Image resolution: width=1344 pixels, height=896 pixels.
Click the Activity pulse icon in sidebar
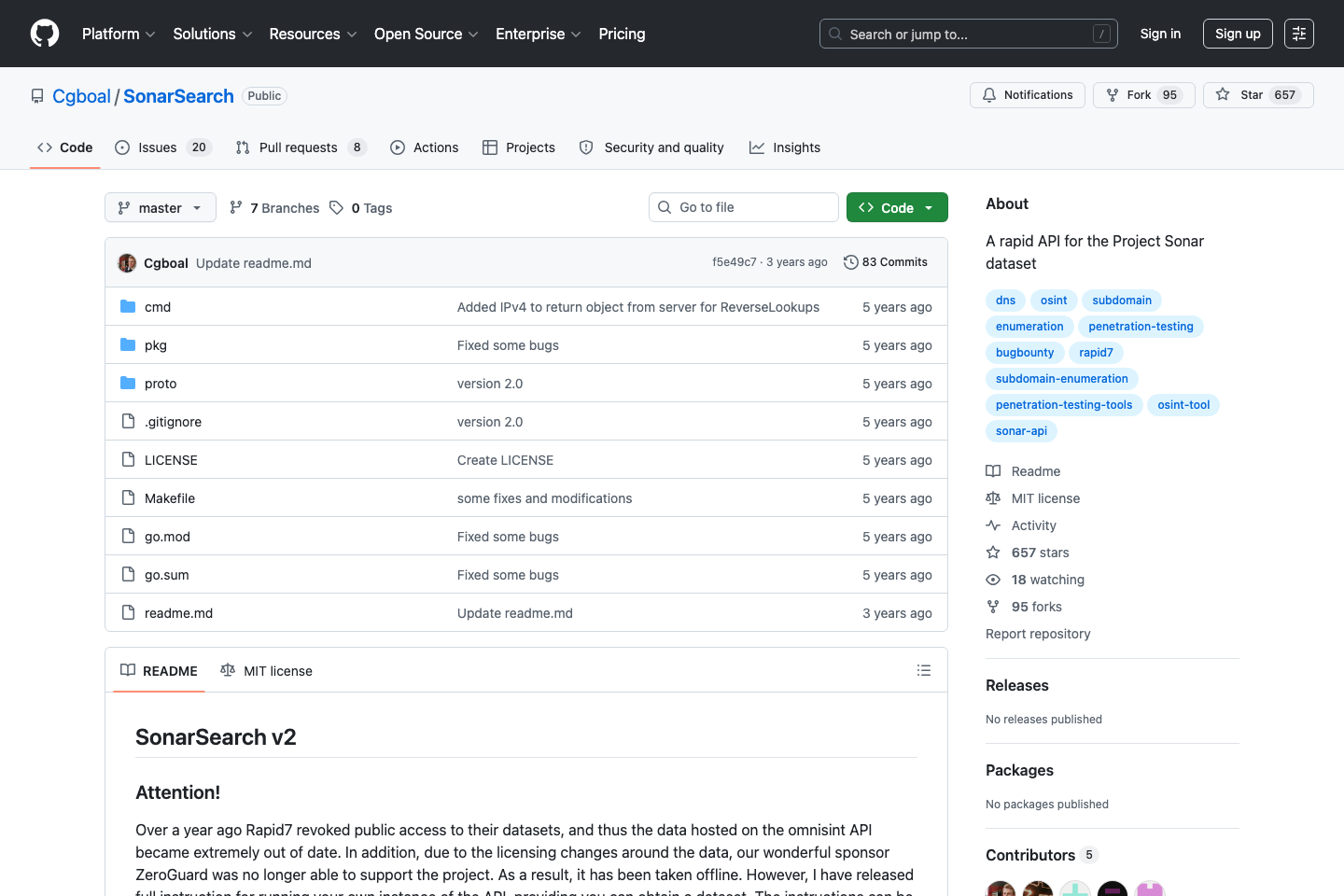(993, 525)
